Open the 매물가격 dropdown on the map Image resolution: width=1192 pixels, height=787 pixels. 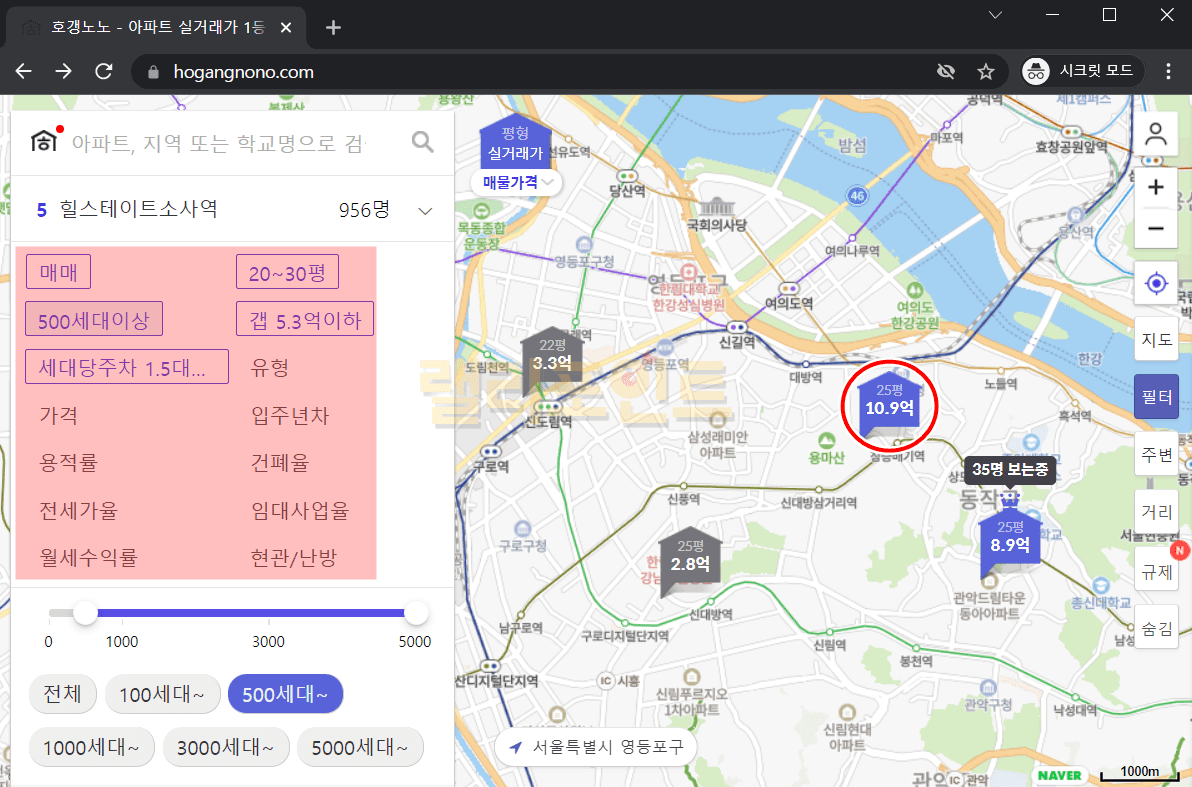pos(516,182)
